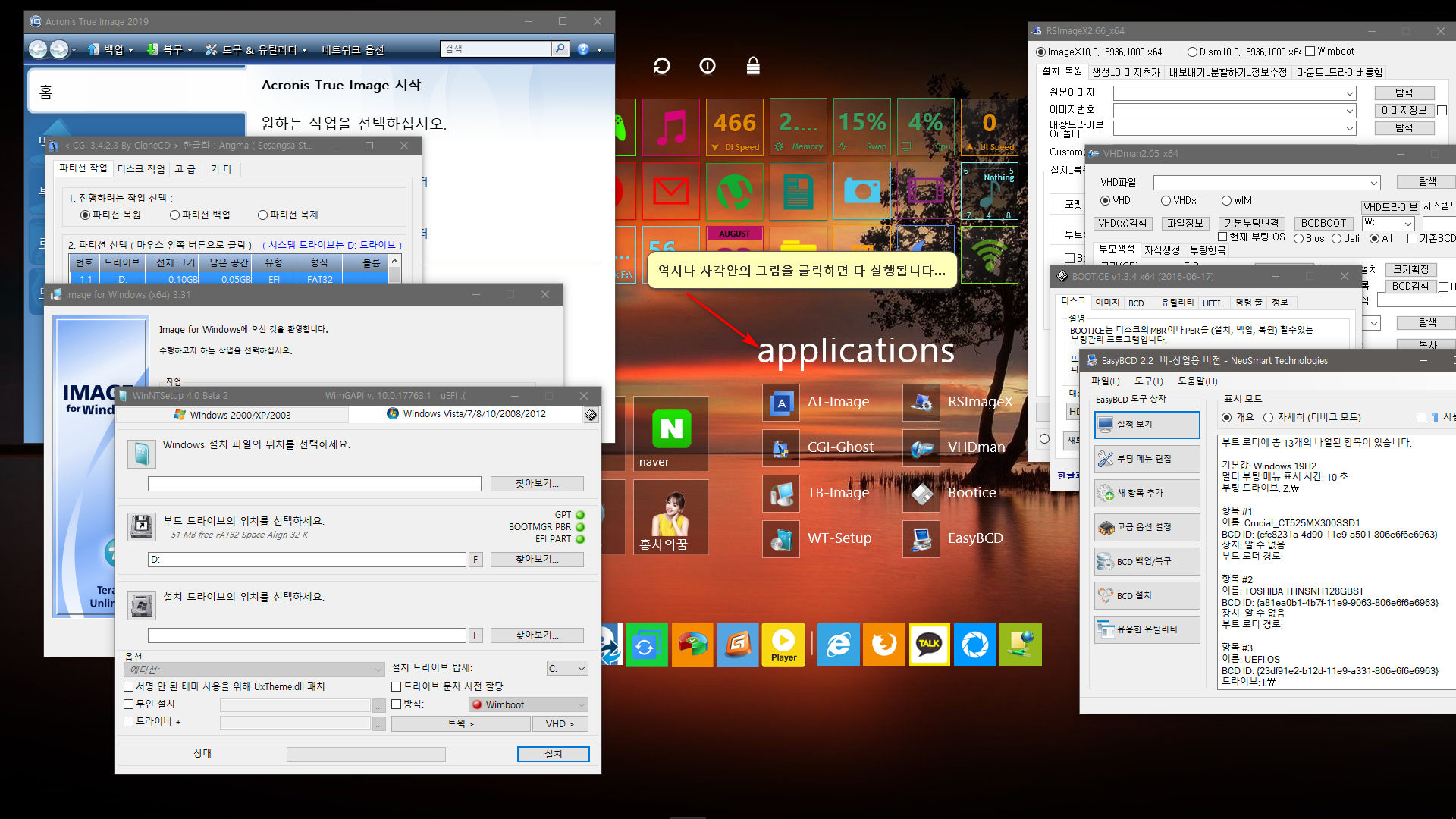Screen dimensions: 1456x819
Task: Check UxTheme.dll 패치 checkbox
Action: 129,687
